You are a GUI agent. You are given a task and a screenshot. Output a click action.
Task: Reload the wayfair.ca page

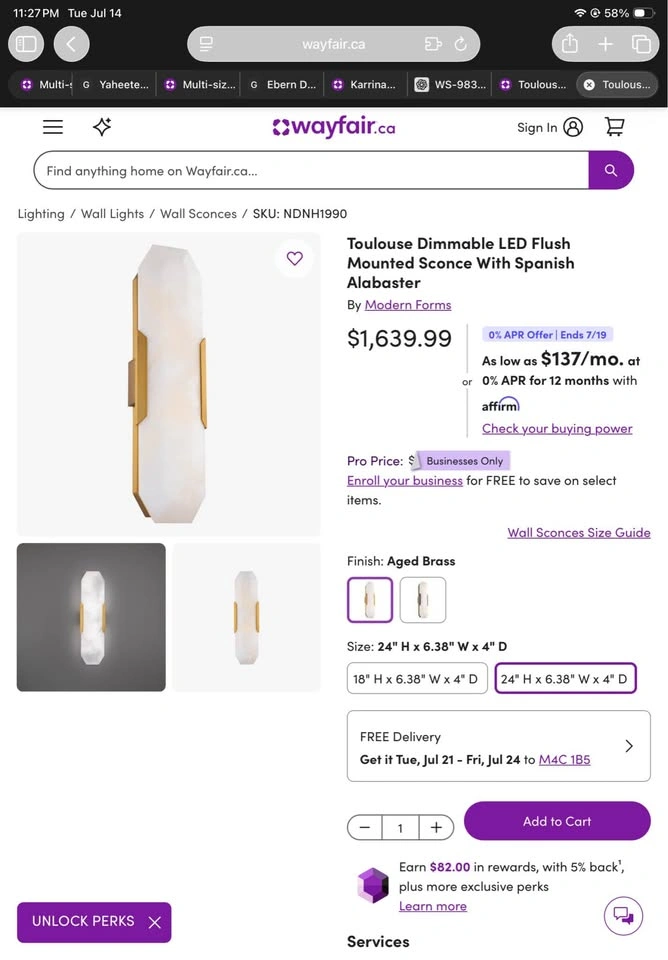pos(460,44)
